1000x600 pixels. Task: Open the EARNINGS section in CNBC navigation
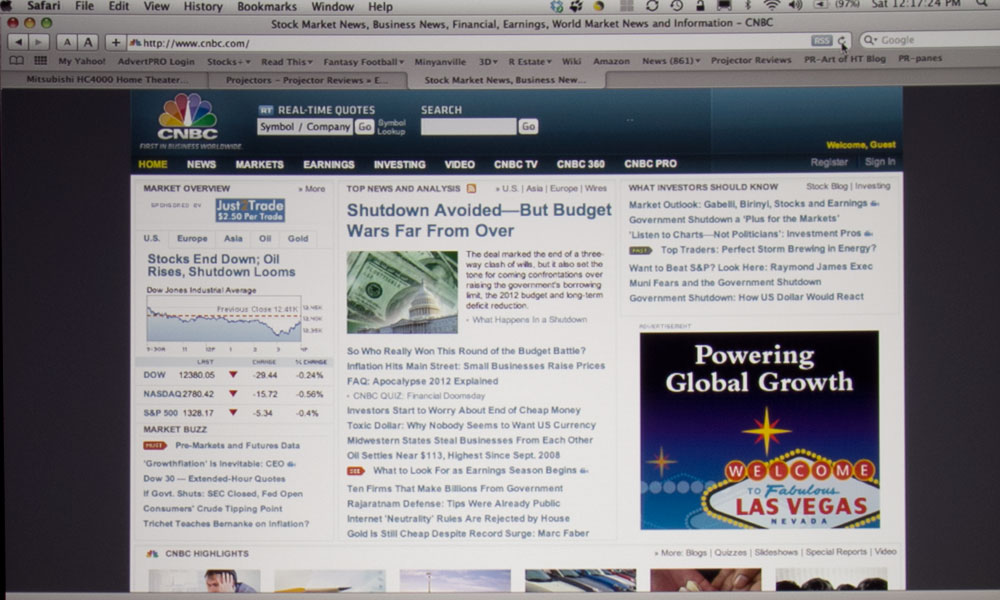pyautogui.click(x=328, y=165)
